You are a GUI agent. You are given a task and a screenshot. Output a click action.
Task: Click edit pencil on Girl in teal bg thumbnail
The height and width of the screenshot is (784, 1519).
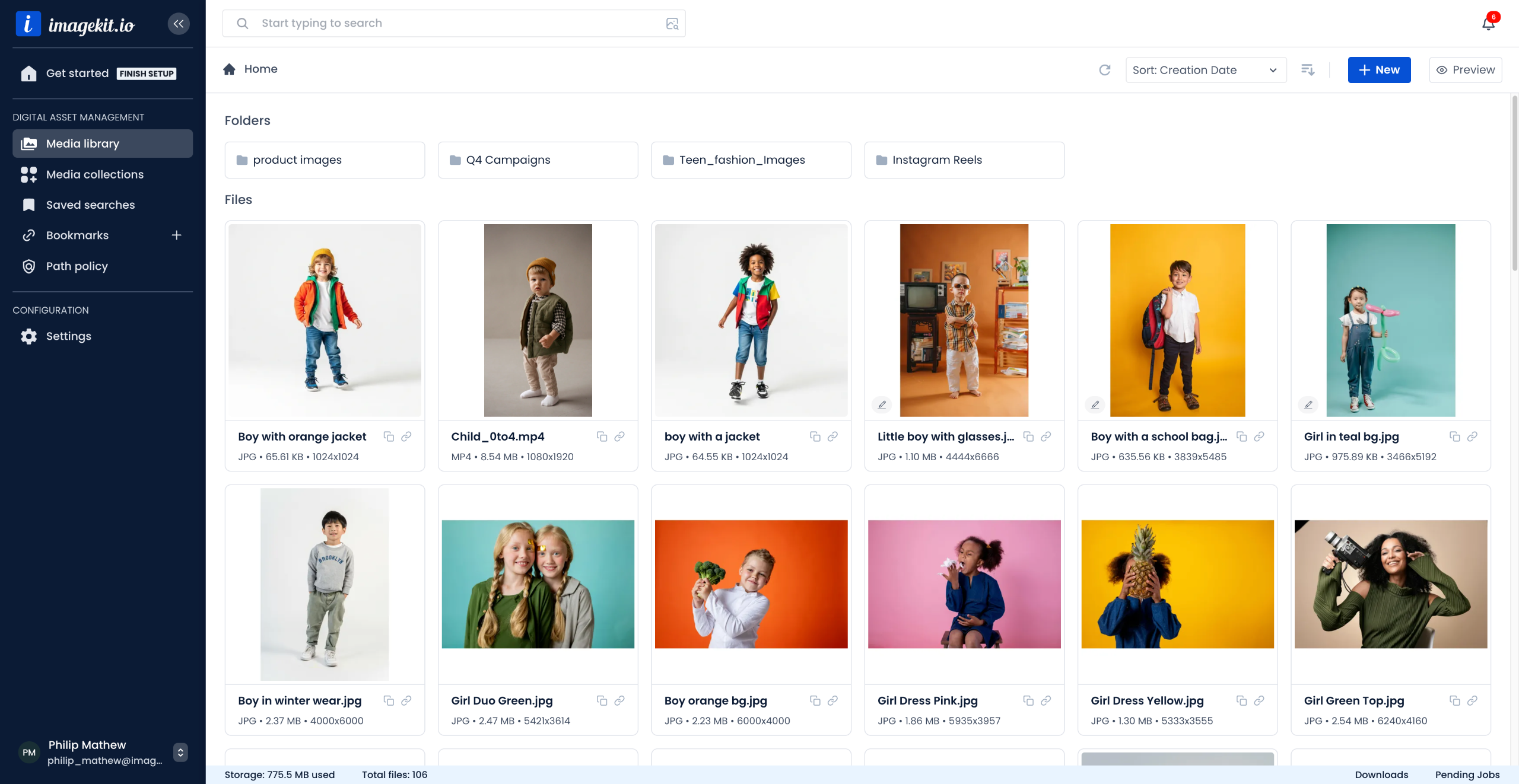tap(1308, 404)
